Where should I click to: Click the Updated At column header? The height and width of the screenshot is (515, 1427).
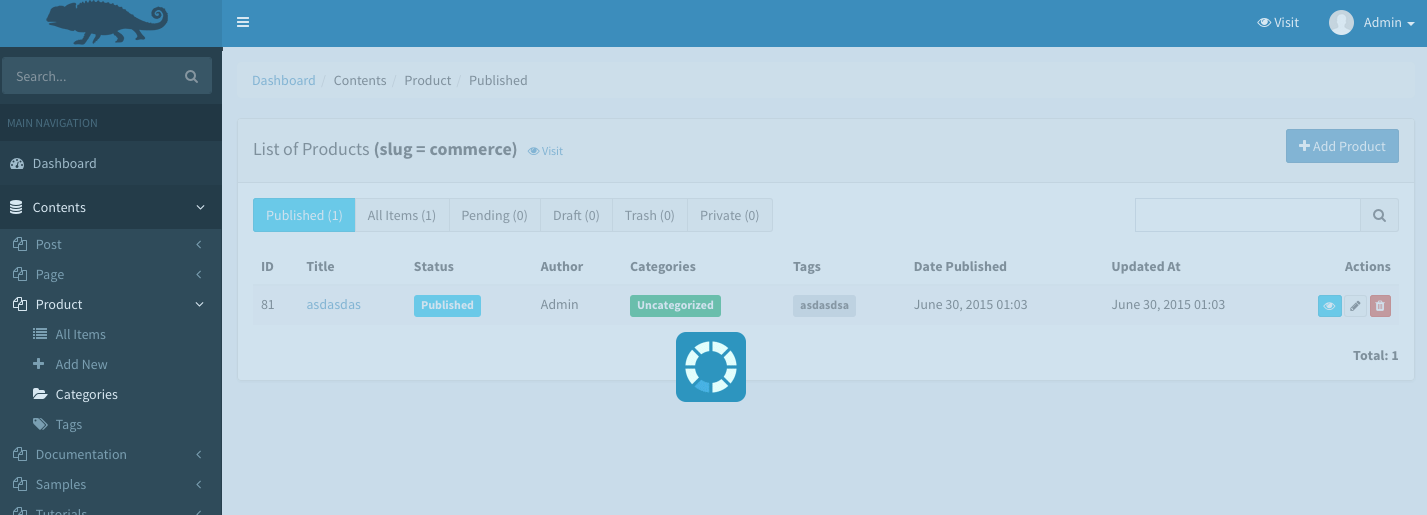pyautogui.click(x=1146, y=266)
